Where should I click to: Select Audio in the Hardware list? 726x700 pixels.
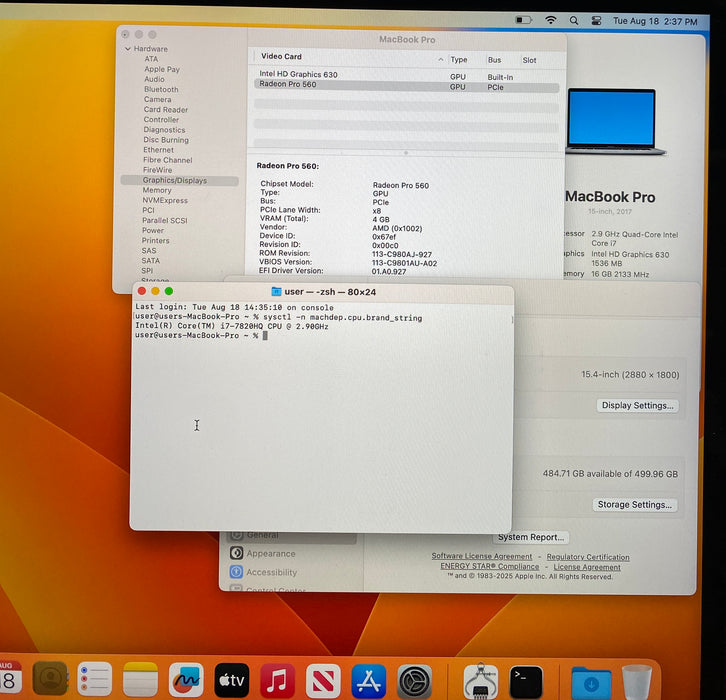[x=154, y=79]
